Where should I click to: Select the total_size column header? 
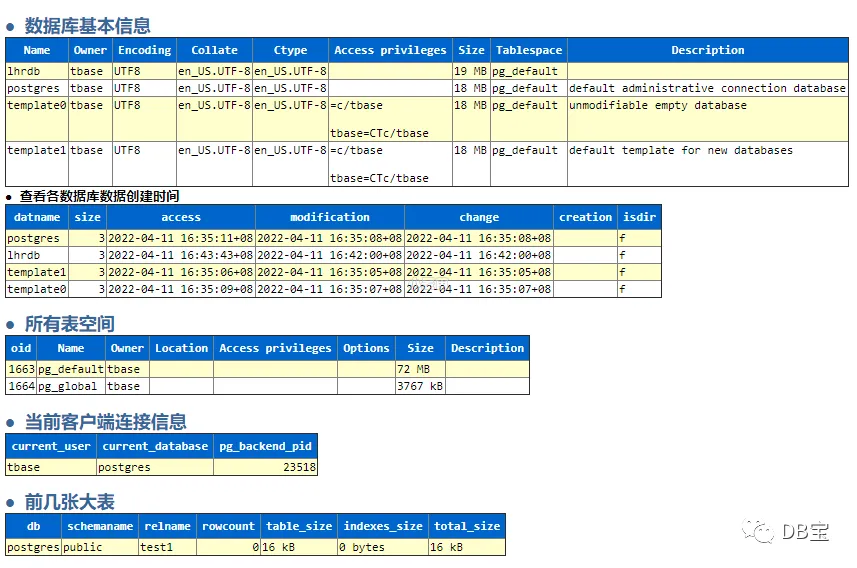pos(467,526)
